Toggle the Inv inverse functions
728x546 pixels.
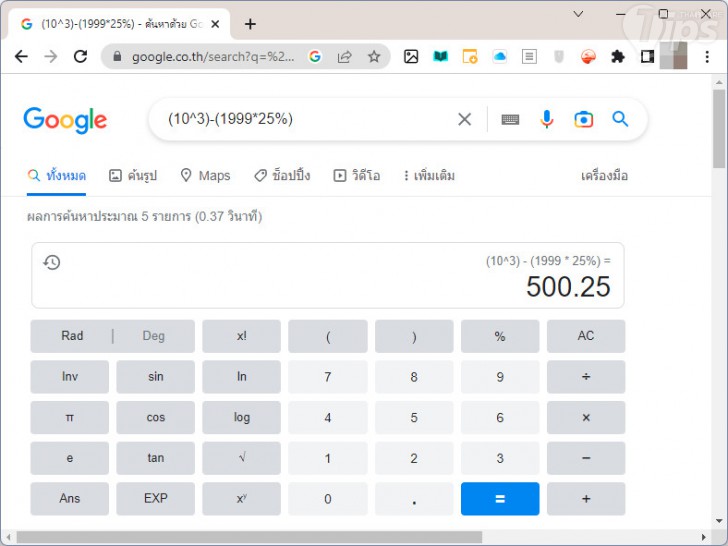click(70, 377)
